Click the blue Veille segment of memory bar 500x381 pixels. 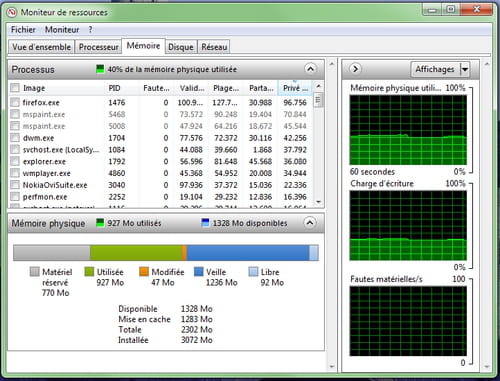point(248,253)
